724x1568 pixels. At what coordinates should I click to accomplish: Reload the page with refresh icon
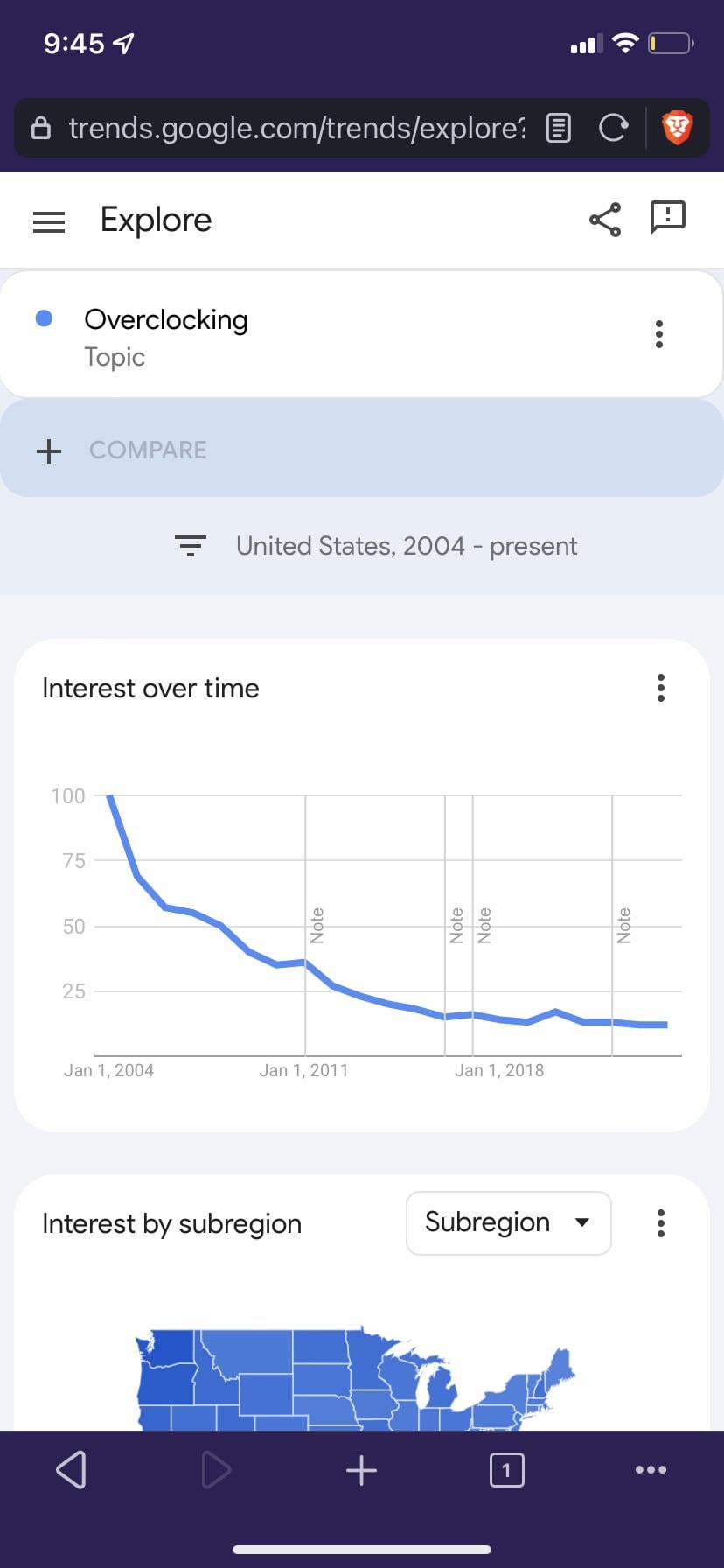(613, 129)
